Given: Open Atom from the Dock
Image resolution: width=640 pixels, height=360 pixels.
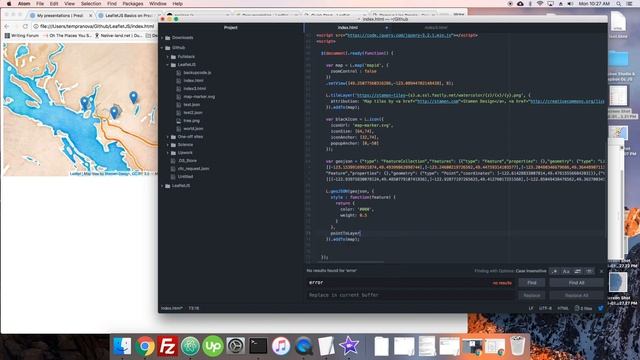Looking at the screenshot, I should click(190, 346).
